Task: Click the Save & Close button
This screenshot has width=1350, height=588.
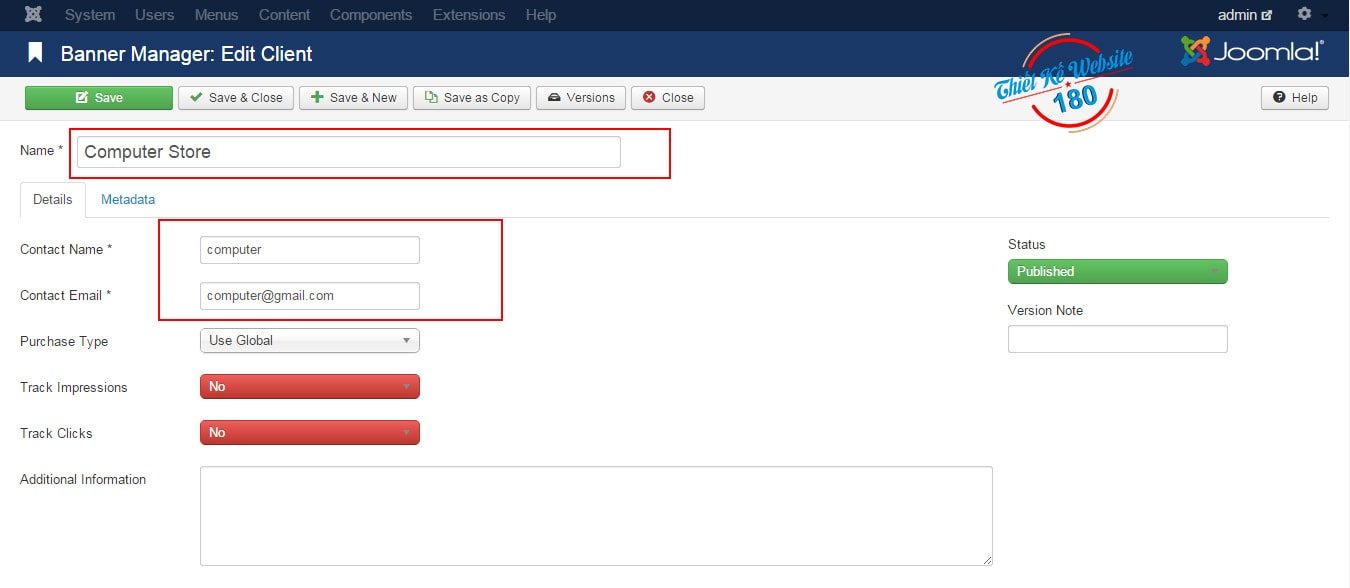Action: [x=235, y=97]
